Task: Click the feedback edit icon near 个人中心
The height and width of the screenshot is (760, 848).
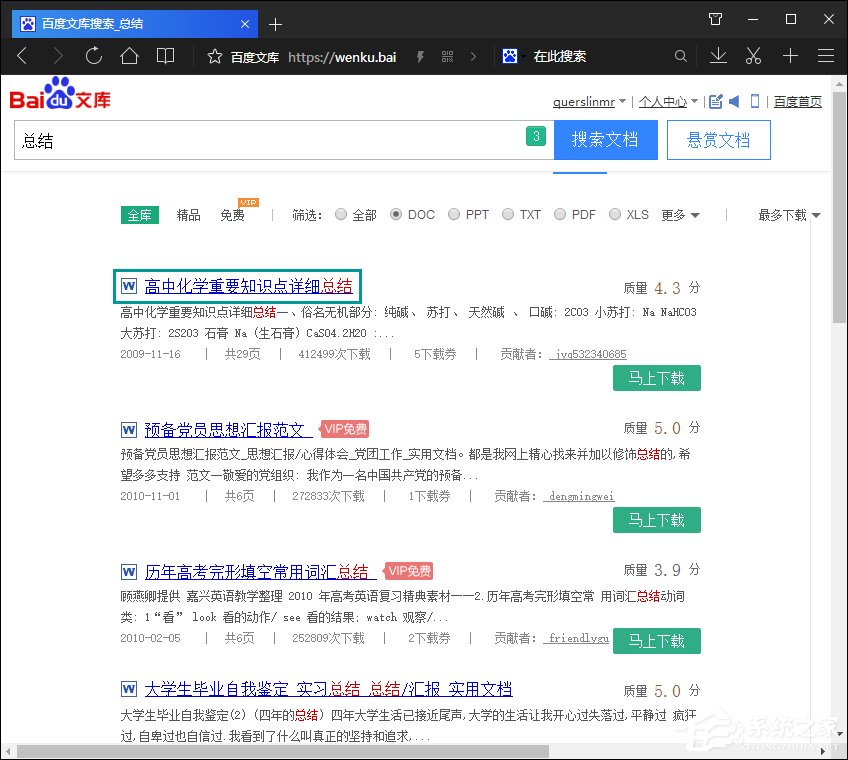Action: click(716, 100)
